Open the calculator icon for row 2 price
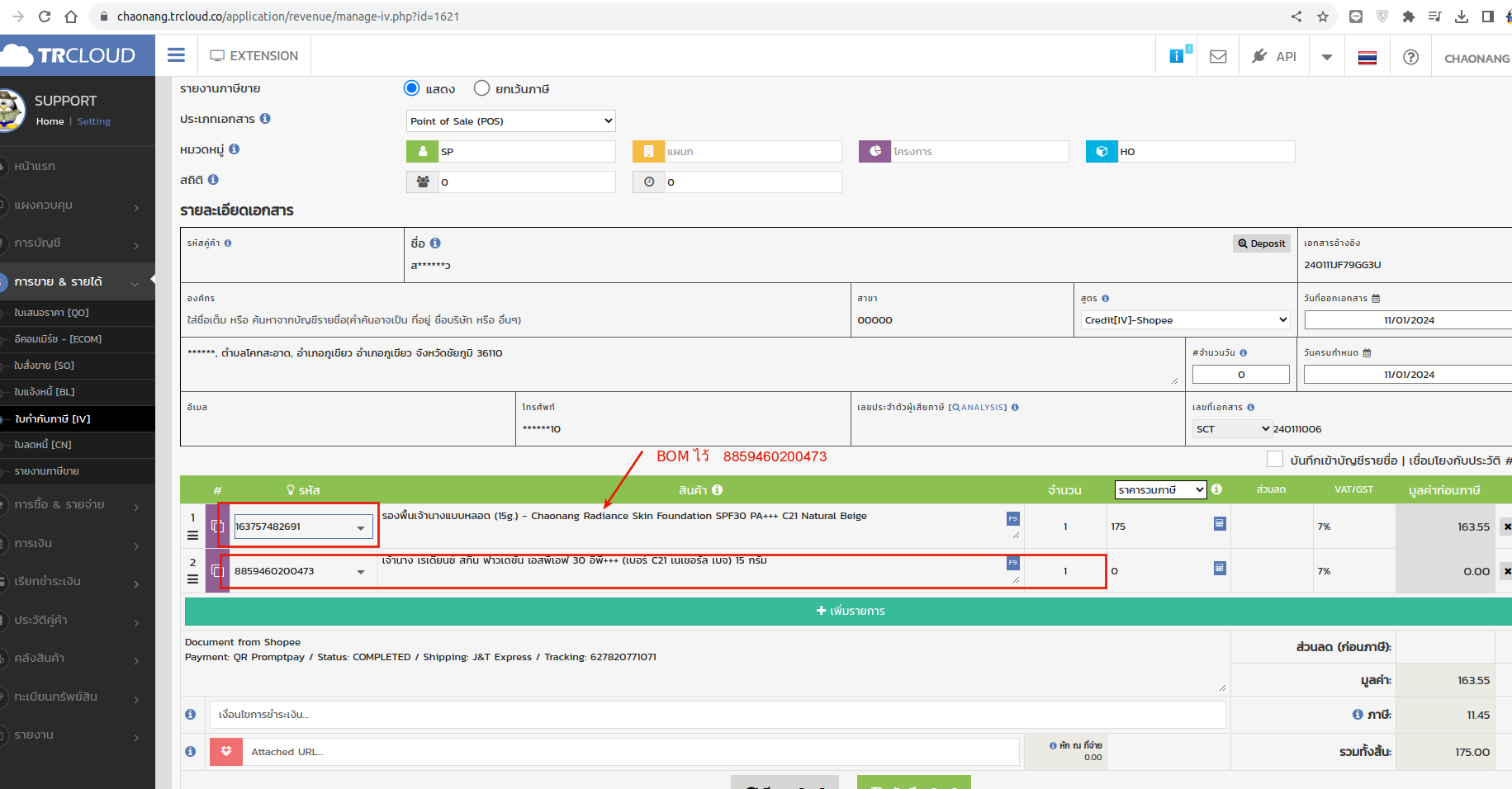Image resolution: width=1512 pixels, height=789 pixels. [x=1220, y=568]
